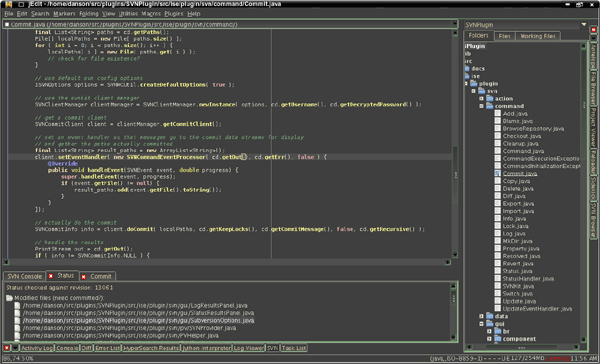The height and width of the screenshot is (364, 600).
Task: Open the SVNPlugin dockable dropdown arrow
Action: coord(584,24)
